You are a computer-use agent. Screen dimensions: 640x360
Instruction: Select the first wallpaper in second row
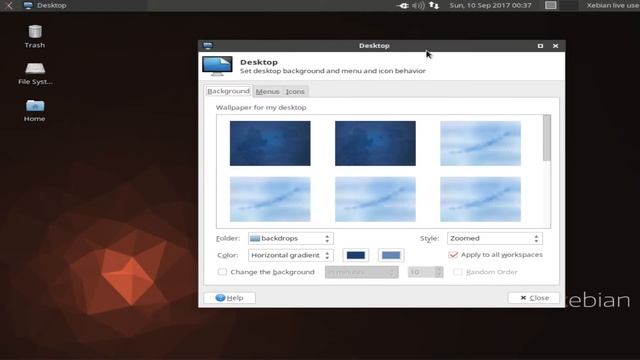click(x=270, y=199)
